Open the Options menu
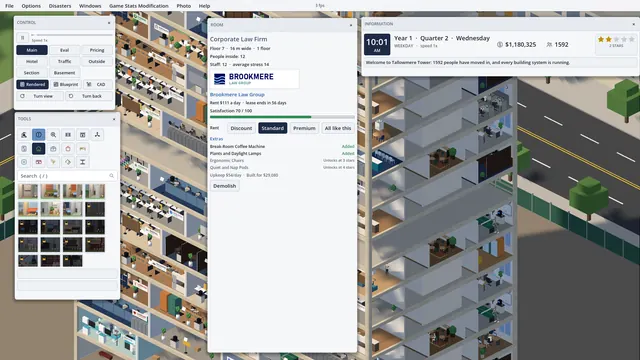Screen dimensions: 640x360 [31, 6]
